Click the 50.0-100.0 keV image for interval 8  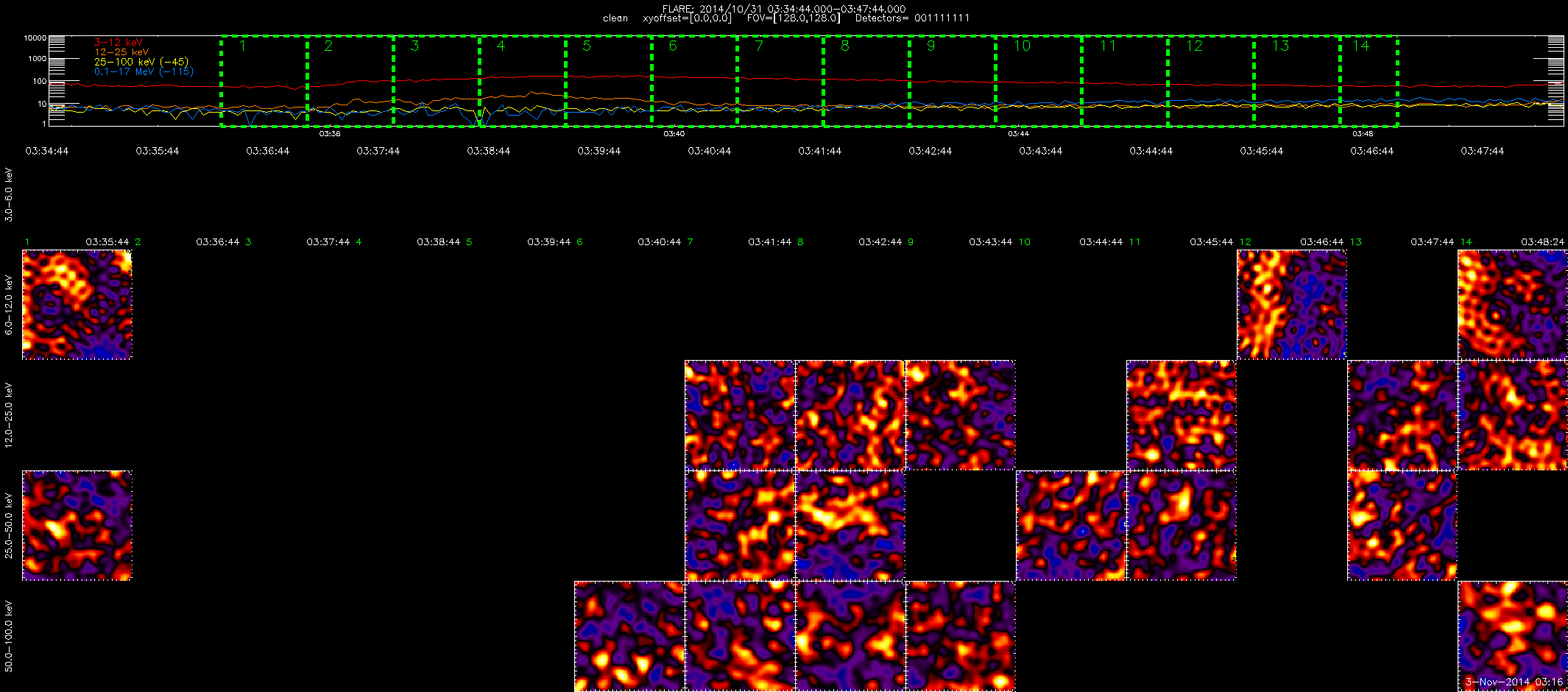pos(850,636)
